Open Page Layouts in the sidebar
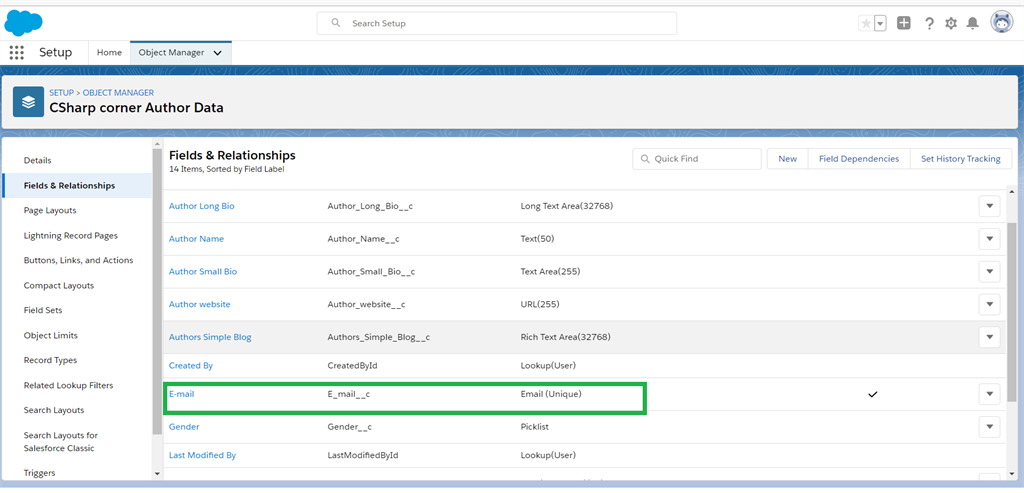Viewport: 1024px width, 493px height. [x=50, y=210]
